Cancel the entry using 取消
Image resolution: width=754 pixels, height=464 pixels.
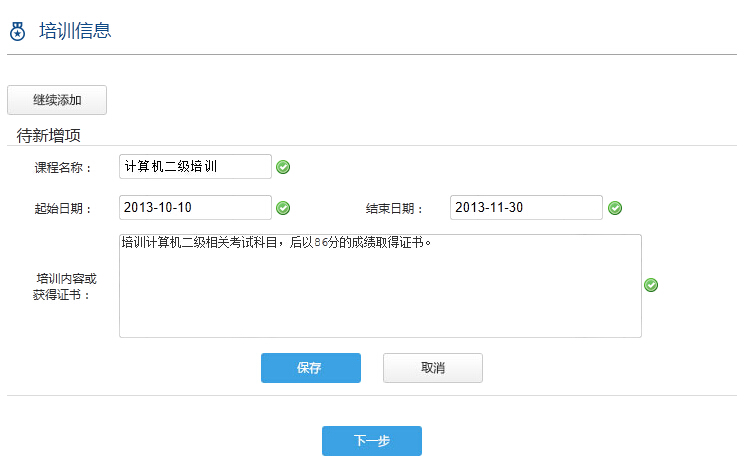(432, 368)
